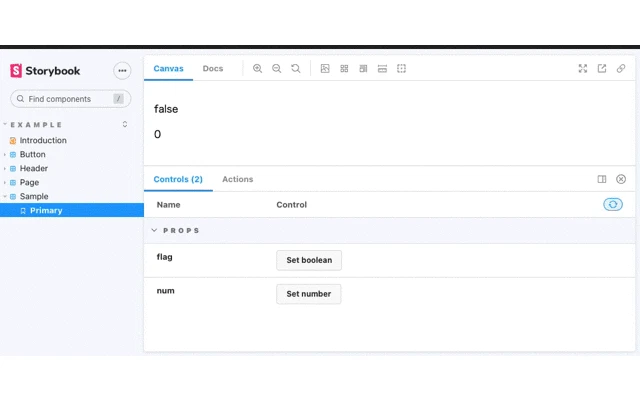Collapse the PROPS section chevron
This screenshot has height=400, width=640.
(x=154, y=230)
